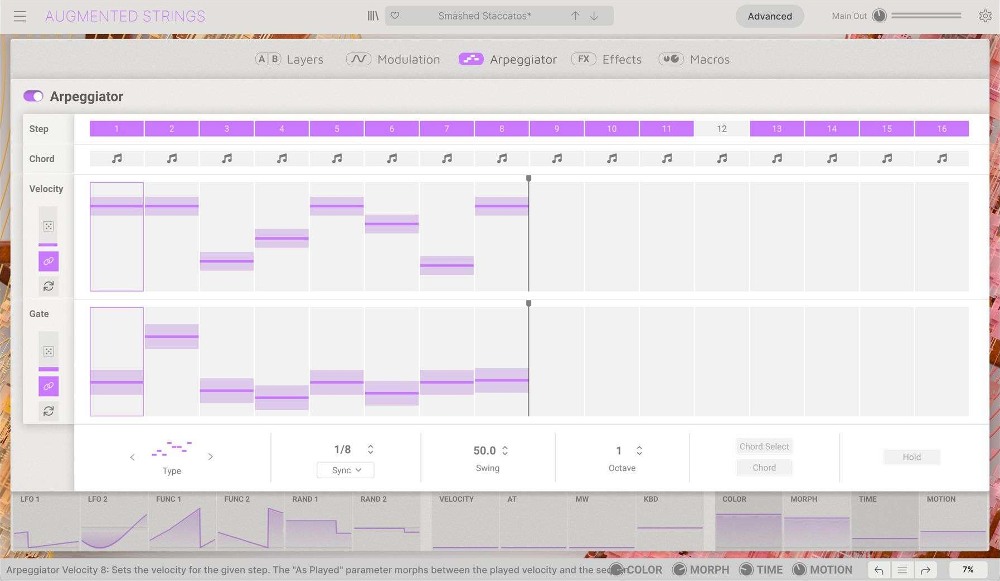
Task: Click the dice randomize icon for Gate
Action: coord(48,351)
